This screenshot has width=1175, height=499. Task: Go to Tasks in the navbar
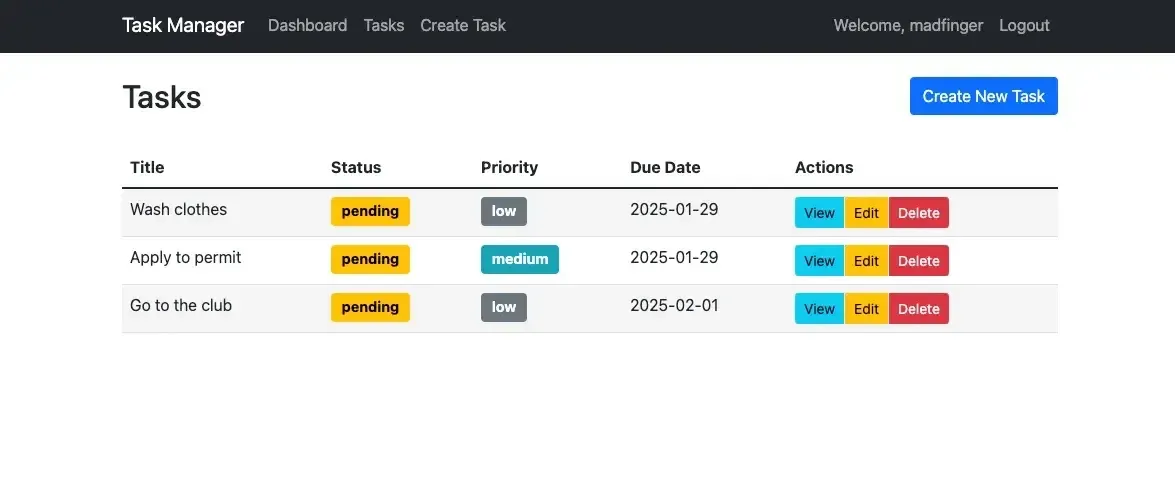384,25
